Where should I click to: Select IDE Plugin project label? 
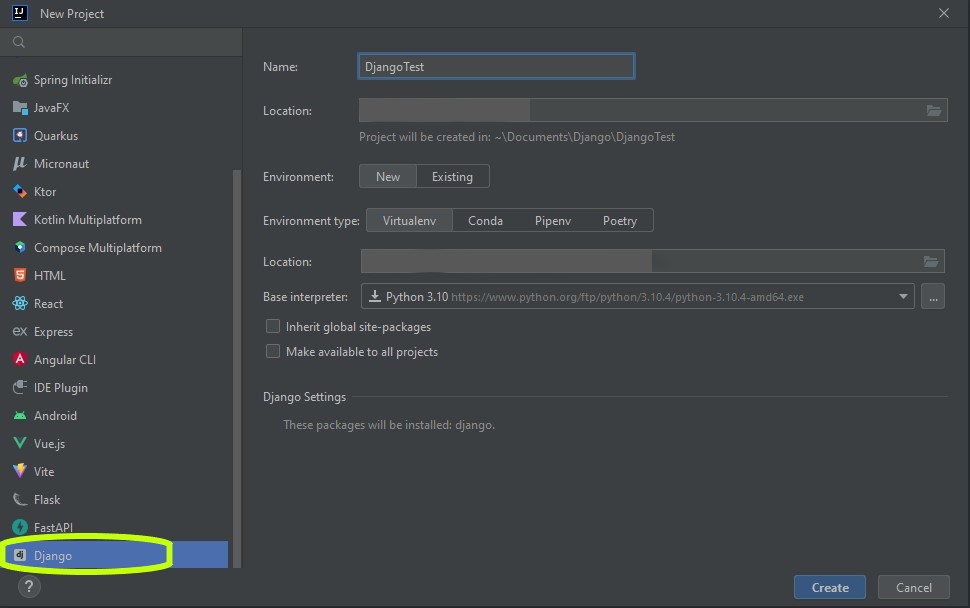point(61,388)
